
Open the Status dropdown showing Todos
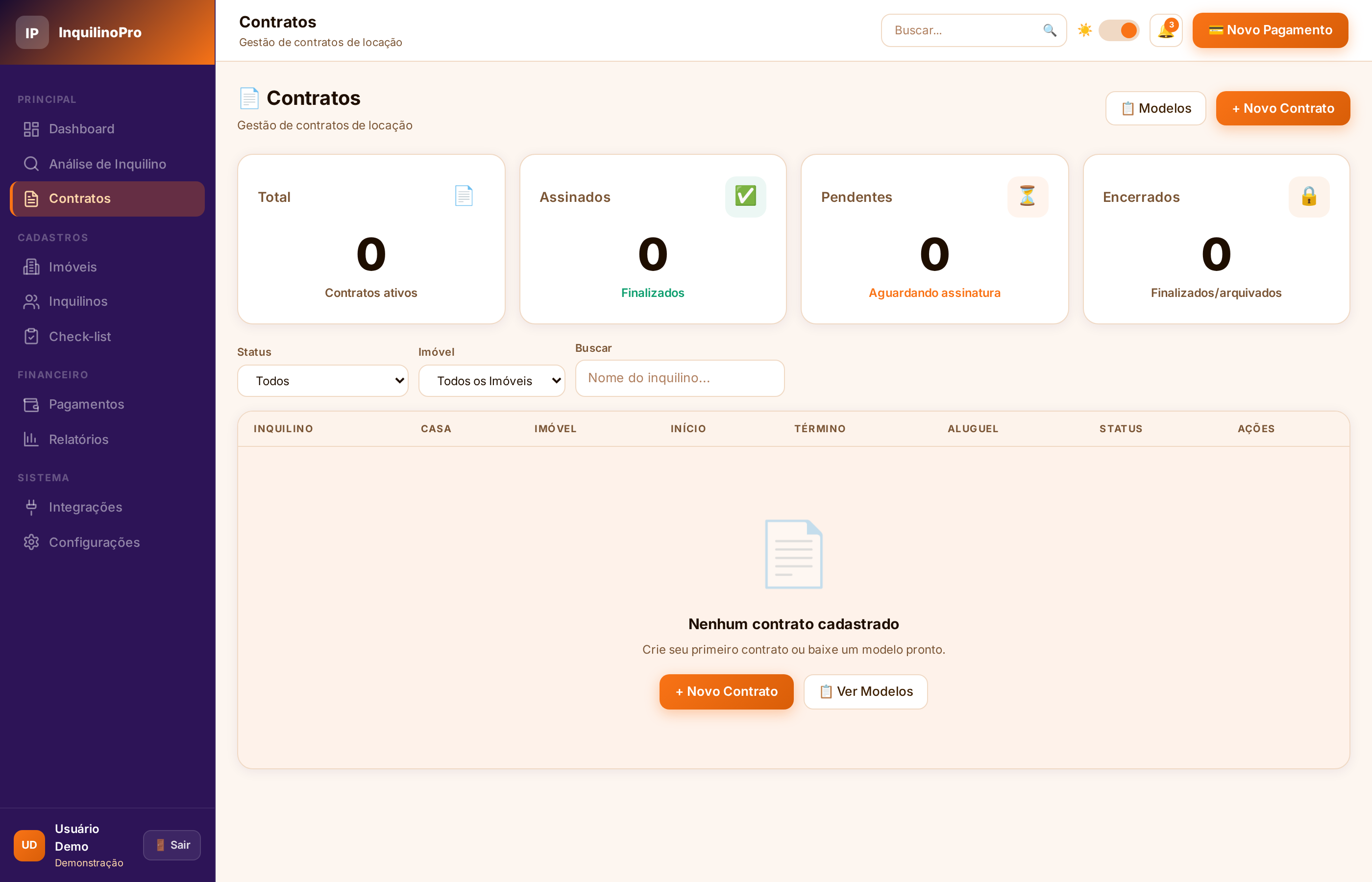point(323,381)
